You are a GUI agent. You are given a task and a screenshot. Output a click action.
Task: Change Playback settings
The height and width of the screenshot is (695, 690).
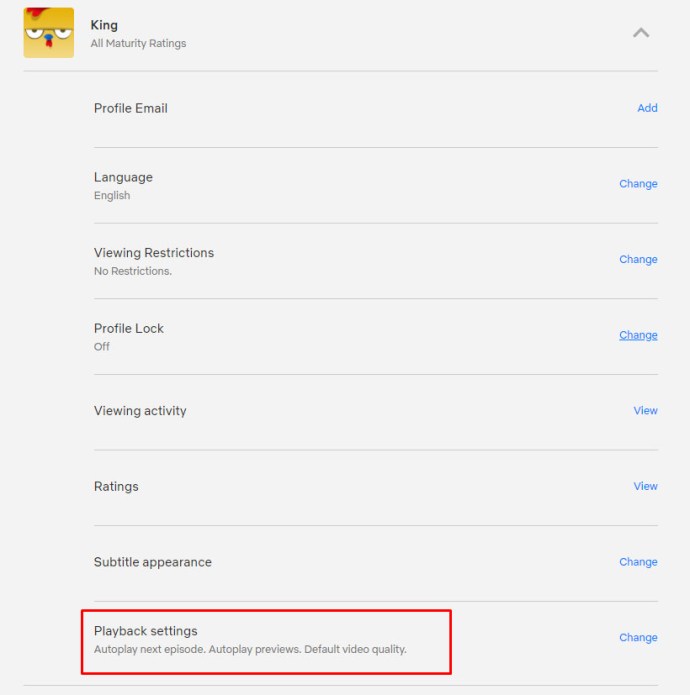[x=638, y=637]
